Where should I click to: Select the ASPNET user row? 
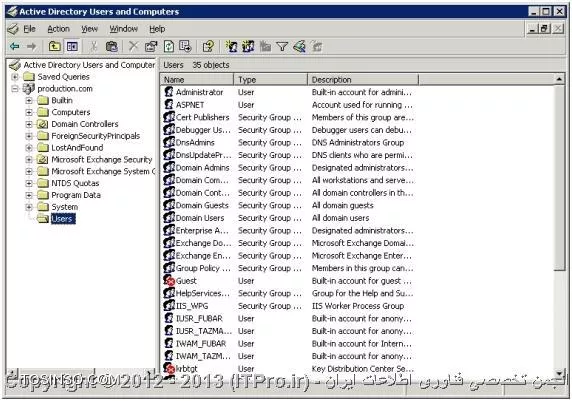289,105
